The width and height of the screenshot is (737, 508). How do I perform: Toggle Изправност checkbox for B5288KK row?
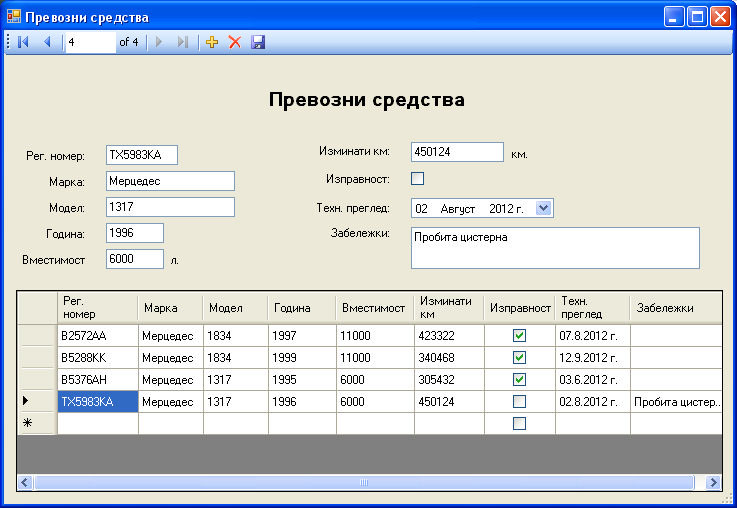tap(519, 358)
